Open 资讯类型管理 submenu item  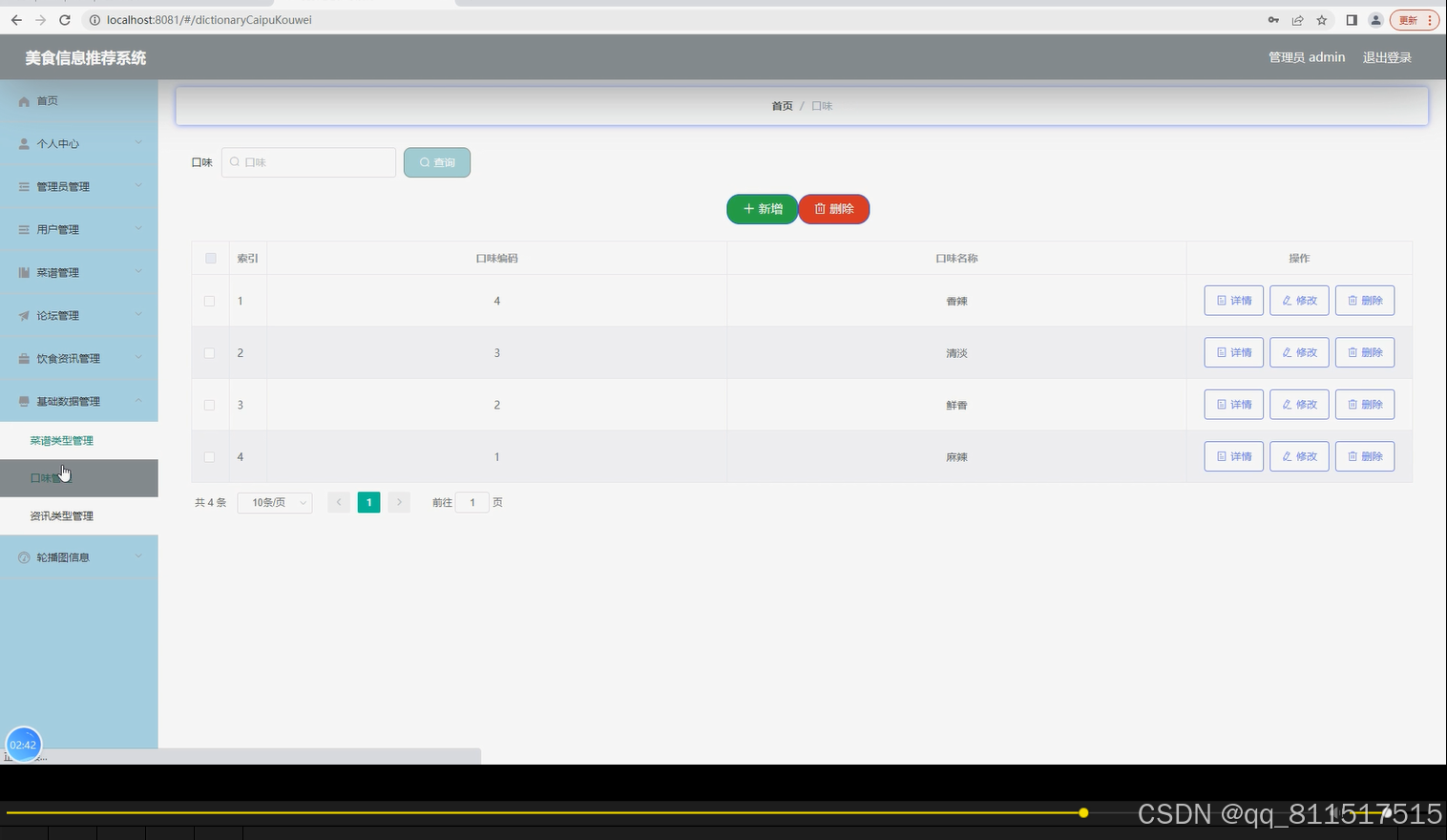point(62,516)
